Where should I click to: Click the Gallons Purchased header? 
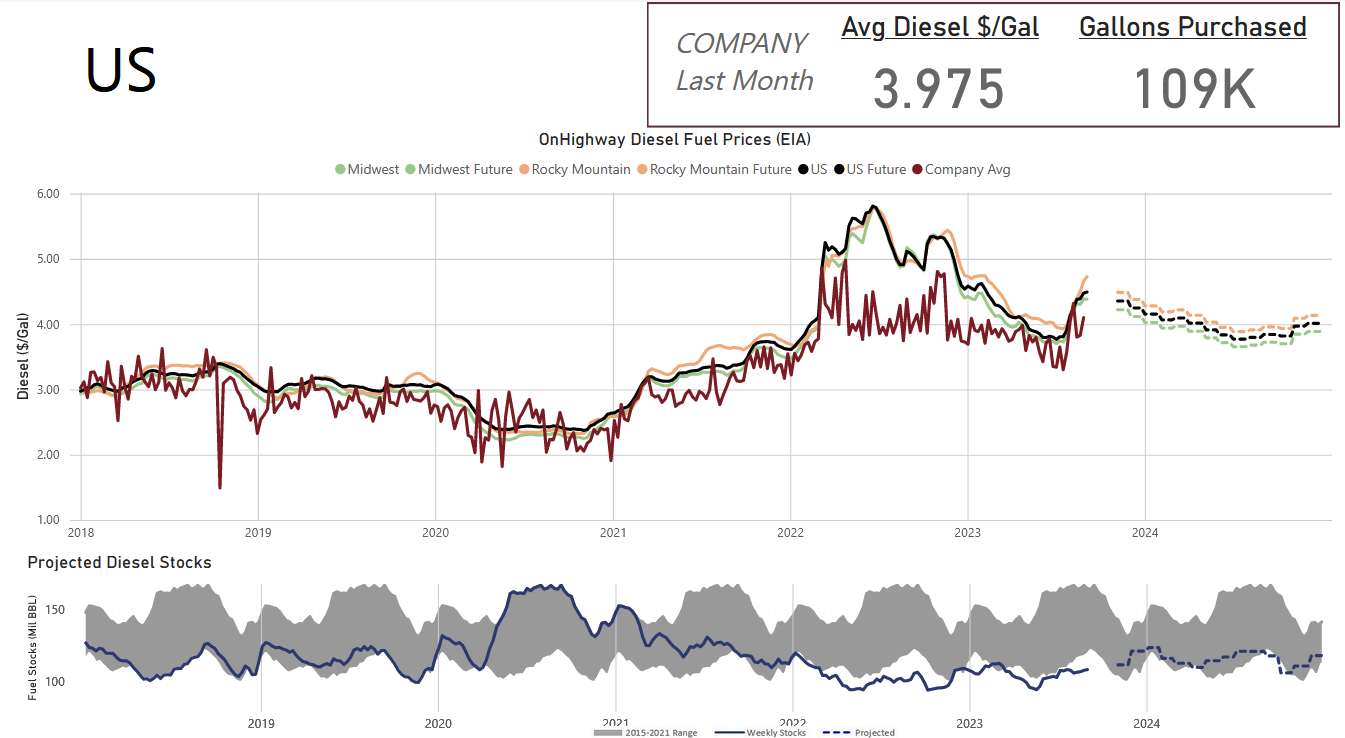pos(1192,27)
